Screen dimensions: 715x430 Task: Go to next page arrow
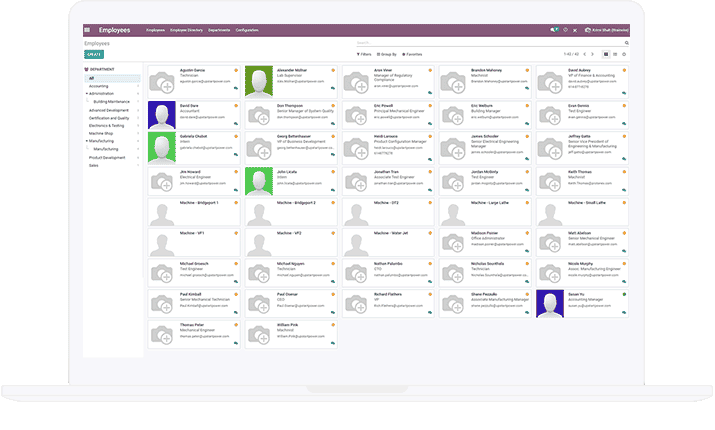593,54
